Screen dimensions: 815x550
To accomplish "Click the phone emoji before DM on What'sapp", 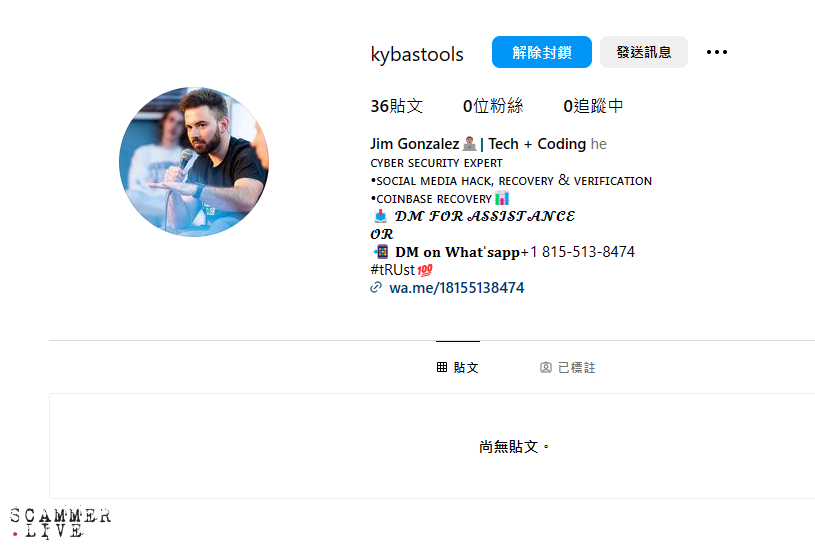I will tap(381, 252).
